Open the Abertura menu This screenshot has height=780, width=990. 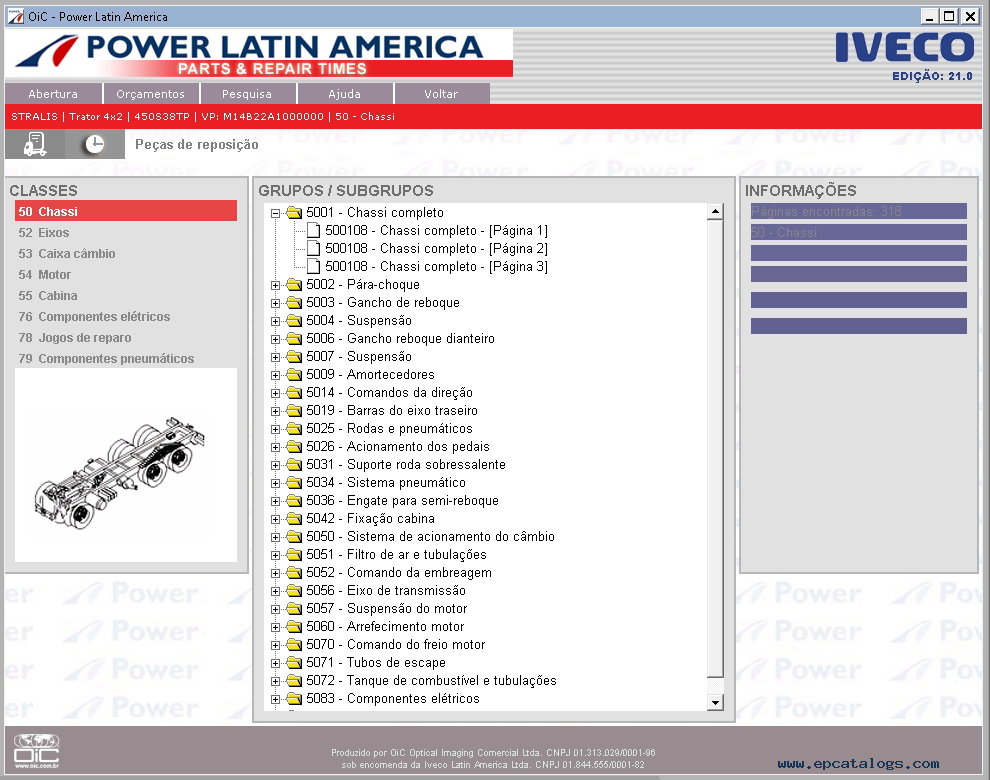click(x=53, y=93)
